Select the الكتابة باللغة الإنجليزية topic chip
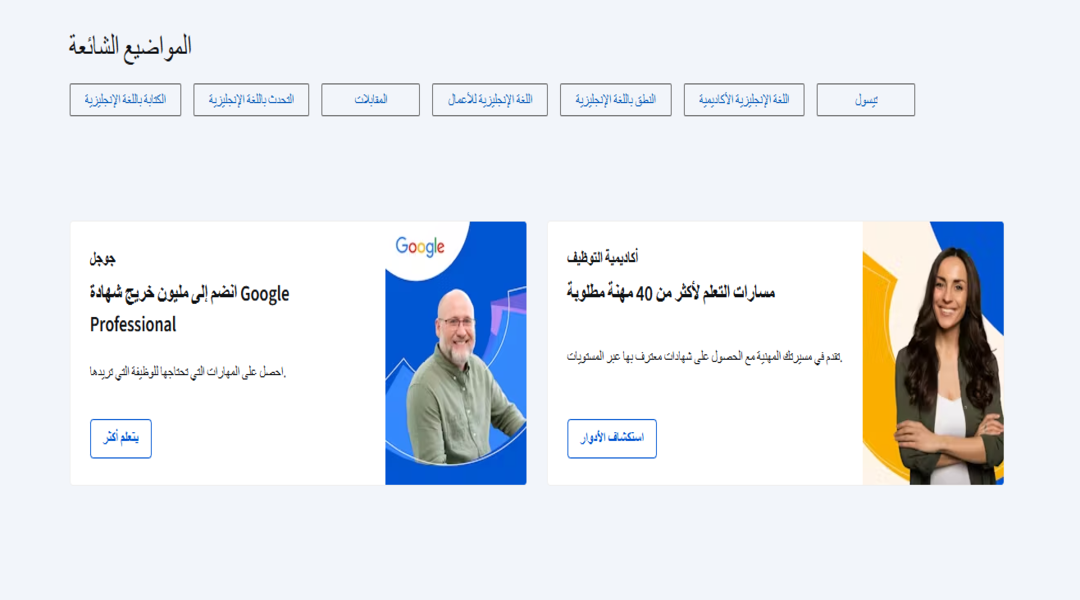Image resolution: width=1080 pixels, height=600 pixels. 125,100
